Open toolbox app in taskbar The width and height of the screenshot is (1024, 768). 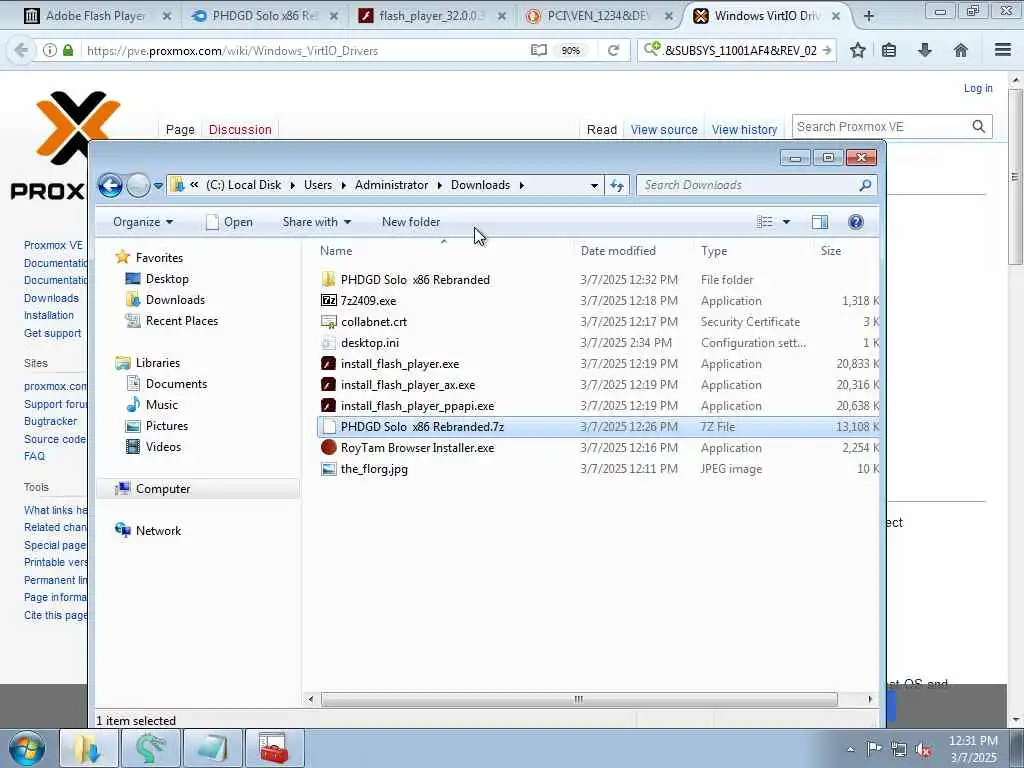[275, 748]
